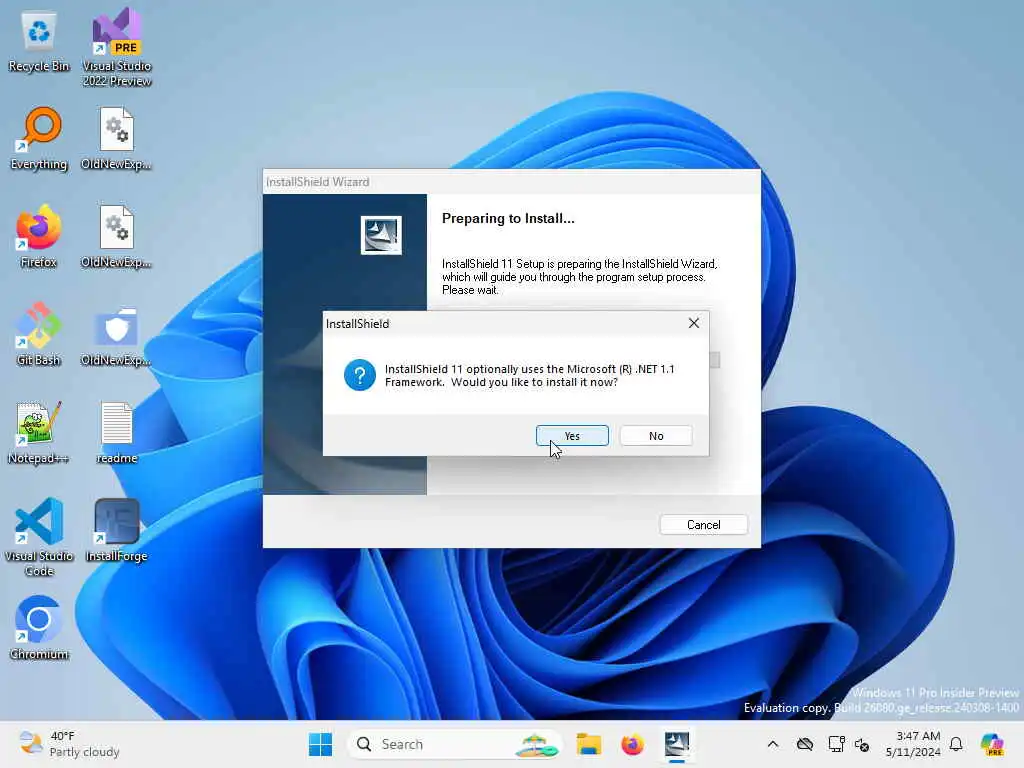The image size is (1024, 768).
Task: Click the InstallShield Wizard title bar
Action: (x=511, y=182)
